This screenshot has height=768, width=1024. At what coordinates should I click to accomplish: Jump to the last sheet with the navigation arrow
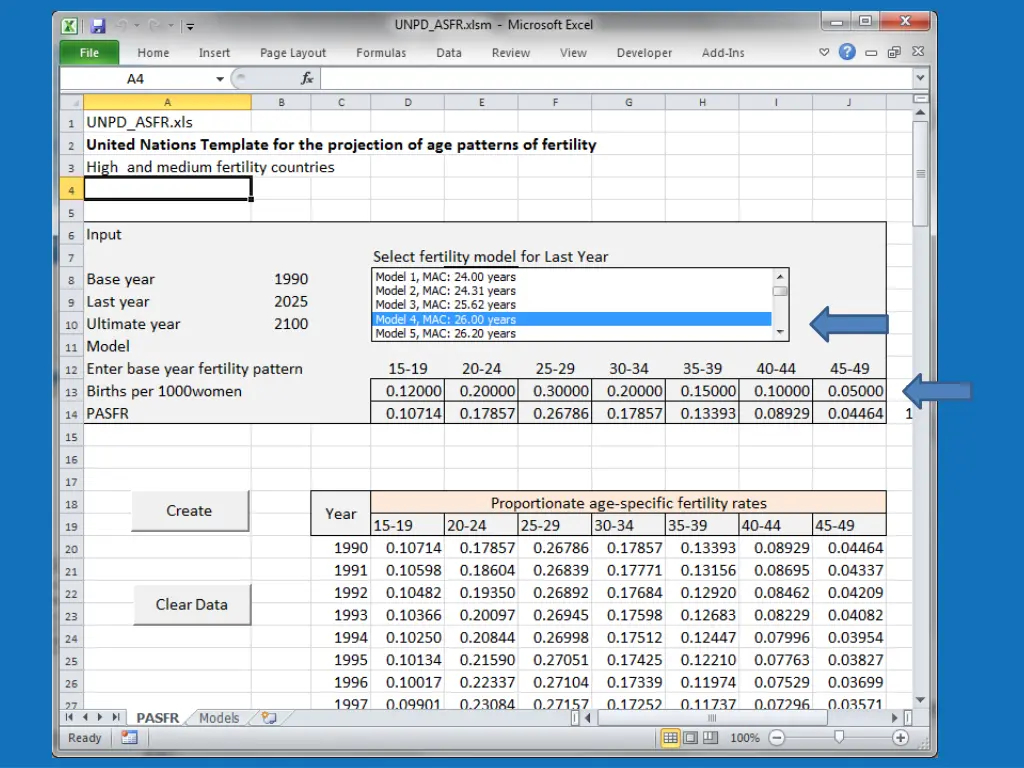[x=116, y=718]
